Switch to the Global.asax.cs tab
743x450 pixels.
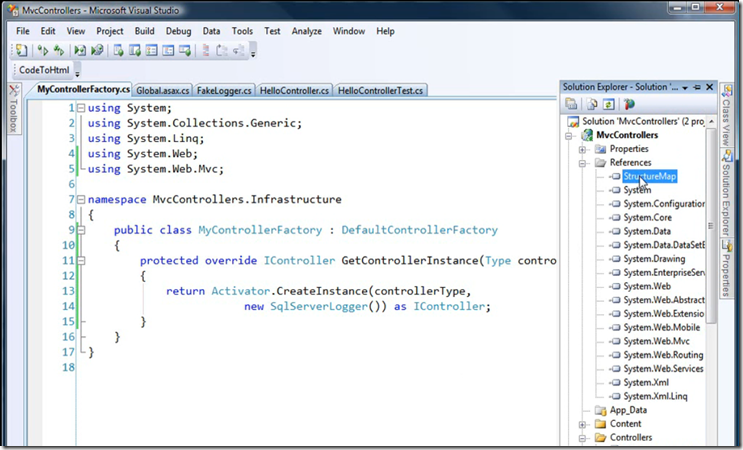163,90
